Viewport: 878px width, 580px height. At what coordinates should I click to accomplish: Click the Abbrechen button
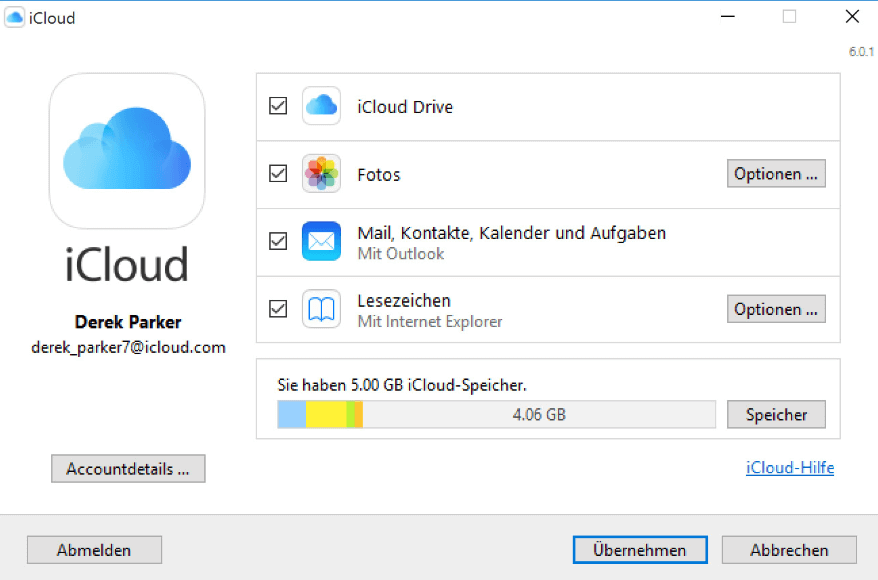point(789,550)
